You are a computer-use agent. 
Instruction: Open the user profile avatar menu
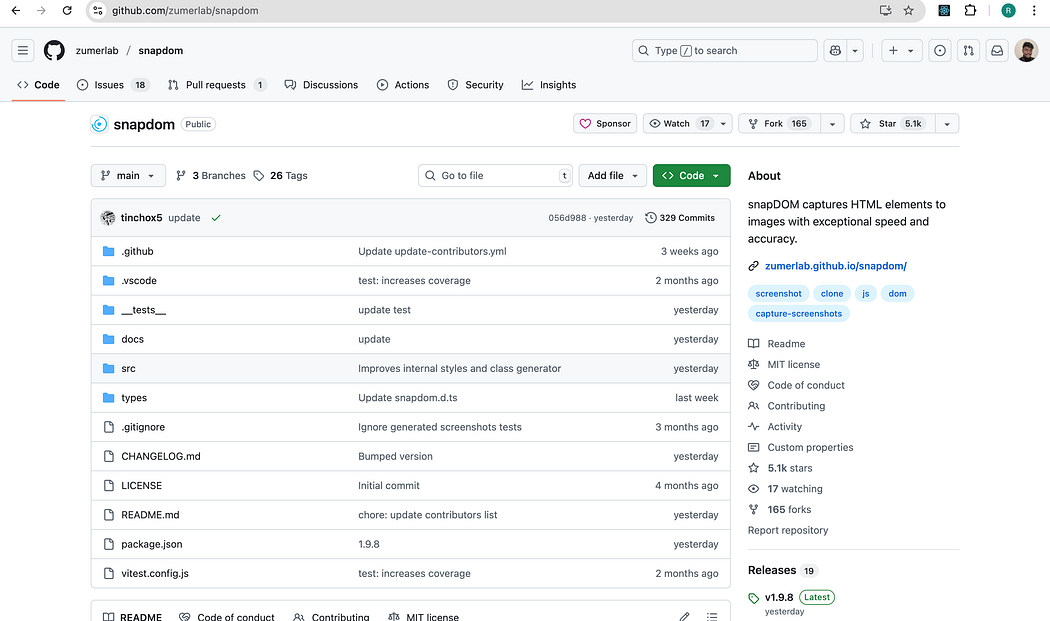coord(1026,50)
